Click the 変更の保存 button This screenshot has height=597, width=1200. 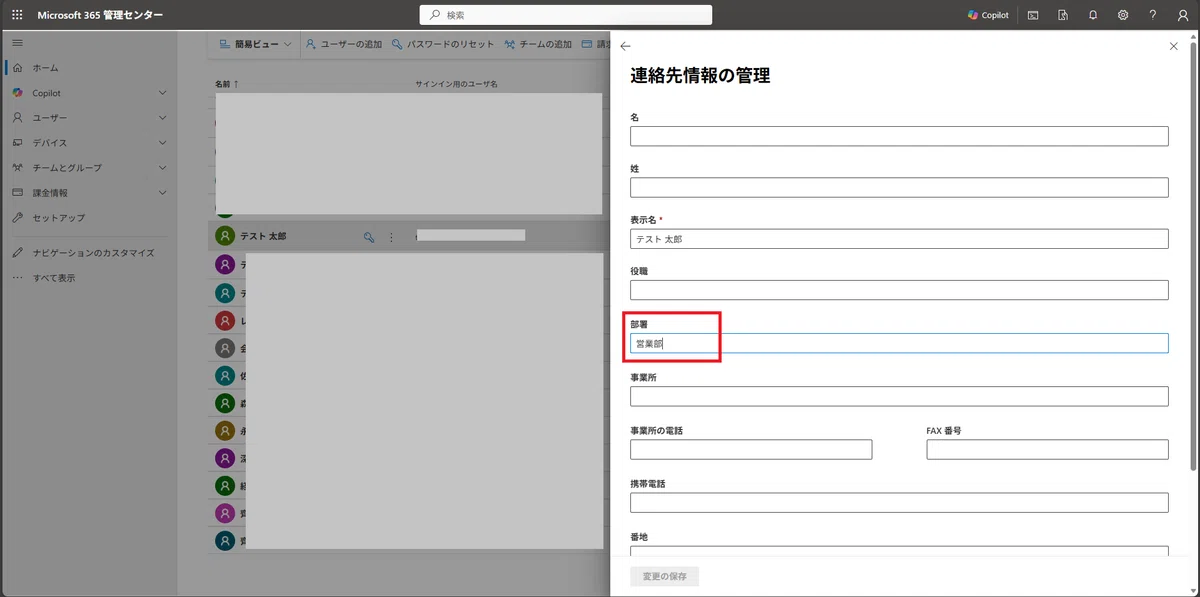click(x=664, y=576)
